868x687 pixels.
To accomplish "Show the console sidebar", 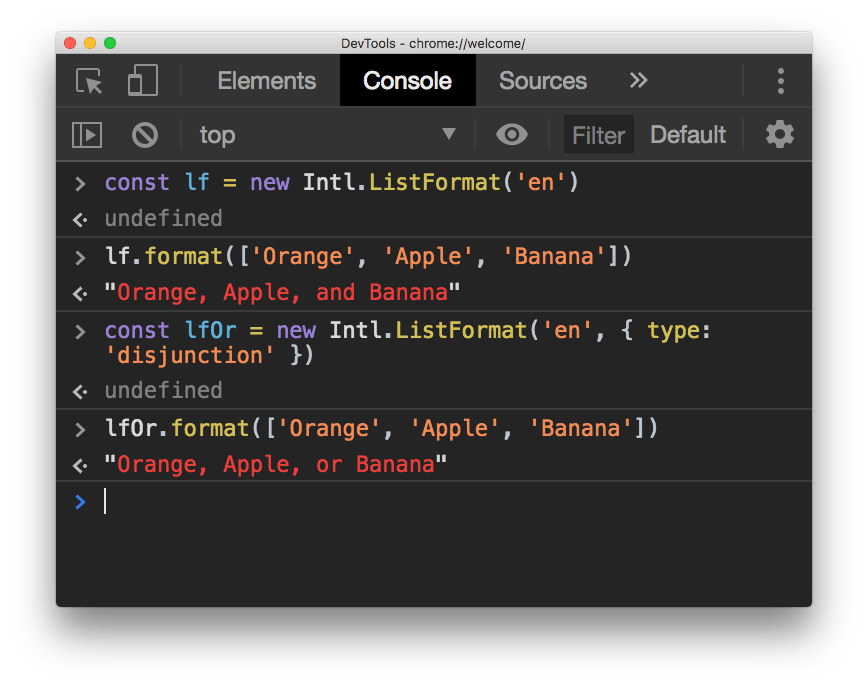I will (x=84, y=134).
